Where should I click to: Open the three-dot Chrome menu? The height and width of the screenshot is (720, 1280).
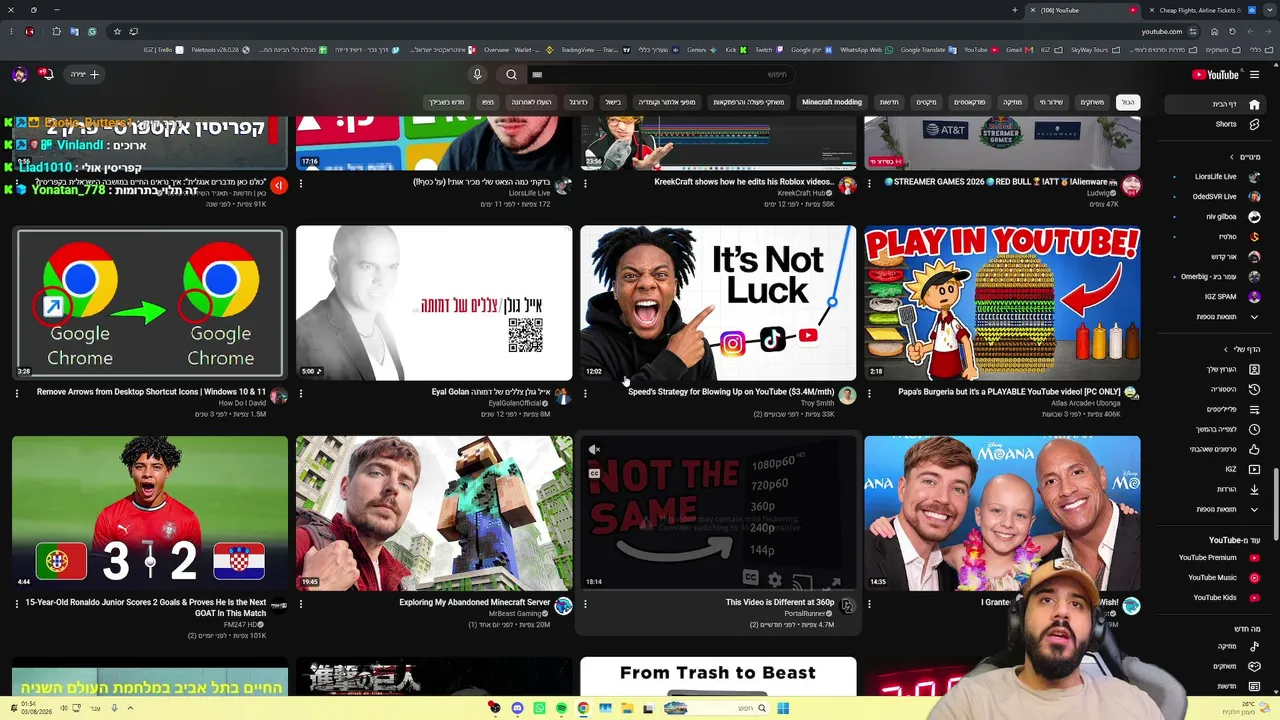coord(11,31)
